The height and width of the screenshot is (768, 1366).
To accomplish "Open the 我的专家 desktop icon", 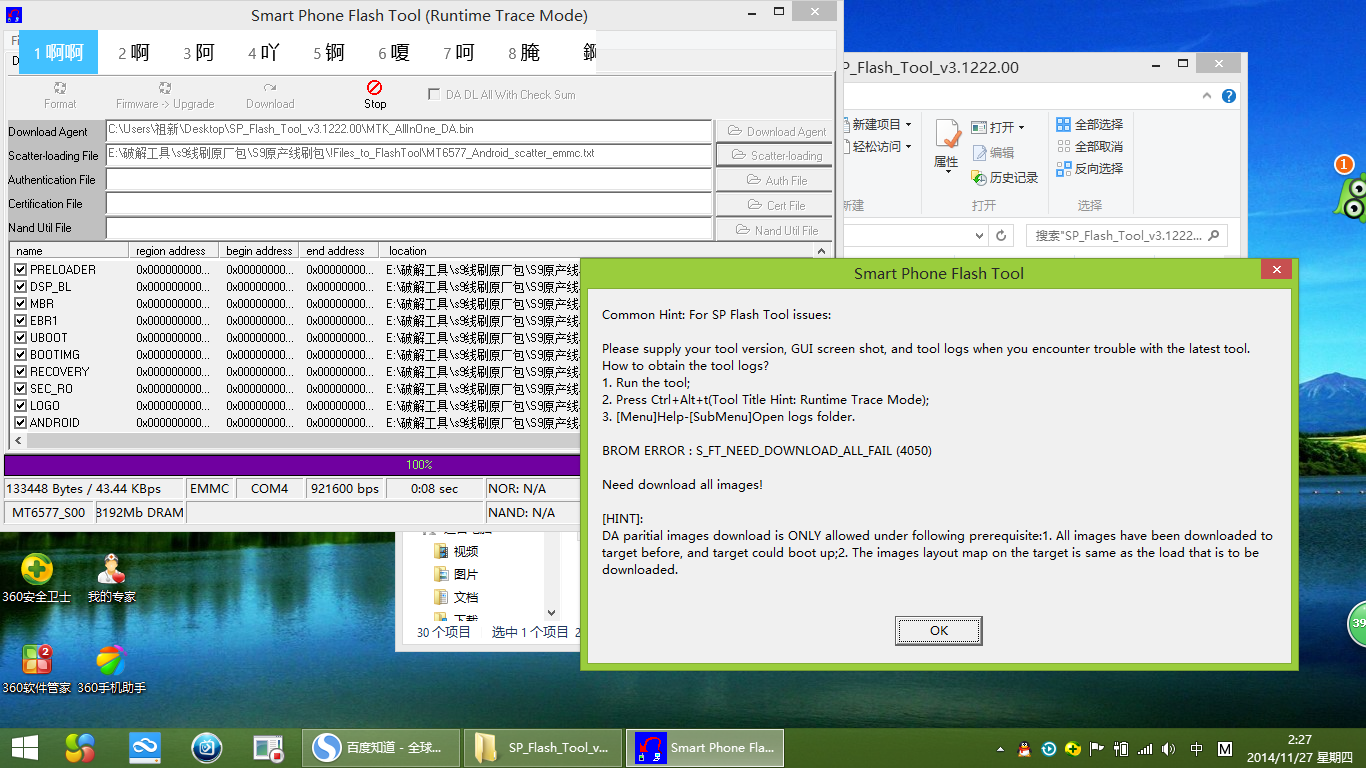I will coord(111,578).
